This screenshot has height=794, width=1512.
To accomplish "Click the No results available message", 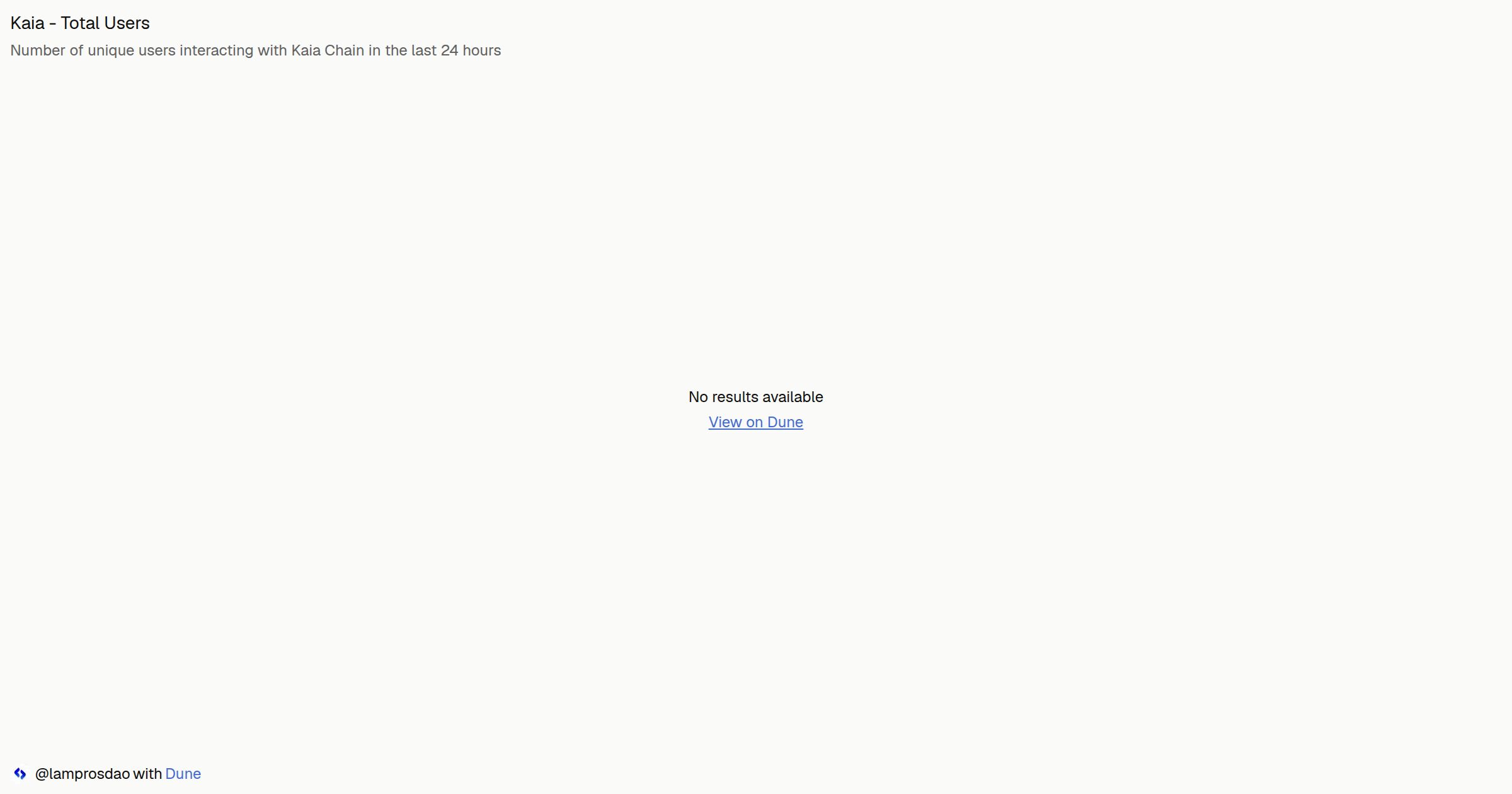I will [755, 397].
